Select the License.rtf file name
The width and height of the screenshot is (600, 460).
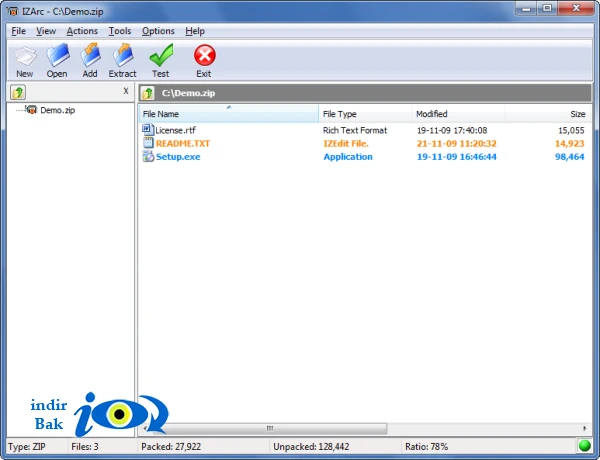[x=175, y=130]
